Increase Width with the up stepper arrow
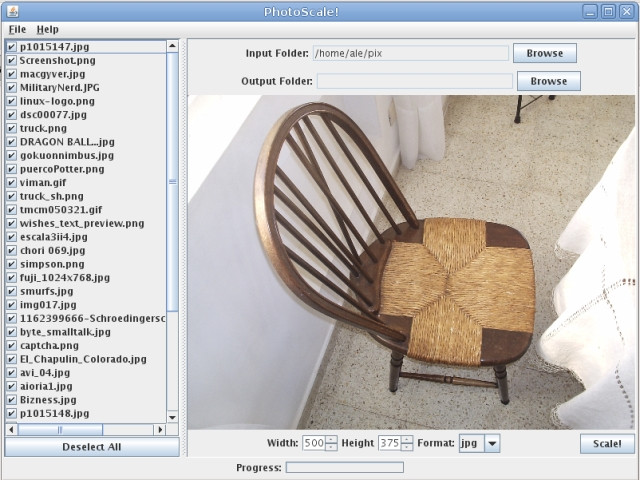 (x=332, y=440)
